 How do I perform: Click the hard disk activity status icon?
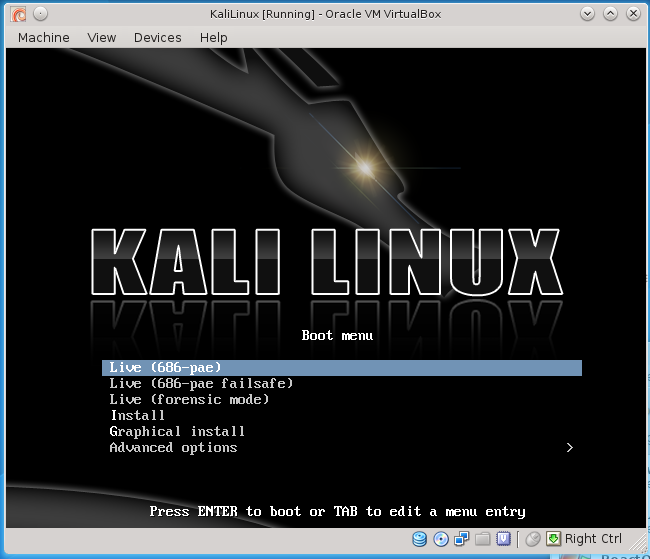pos(420,539)
